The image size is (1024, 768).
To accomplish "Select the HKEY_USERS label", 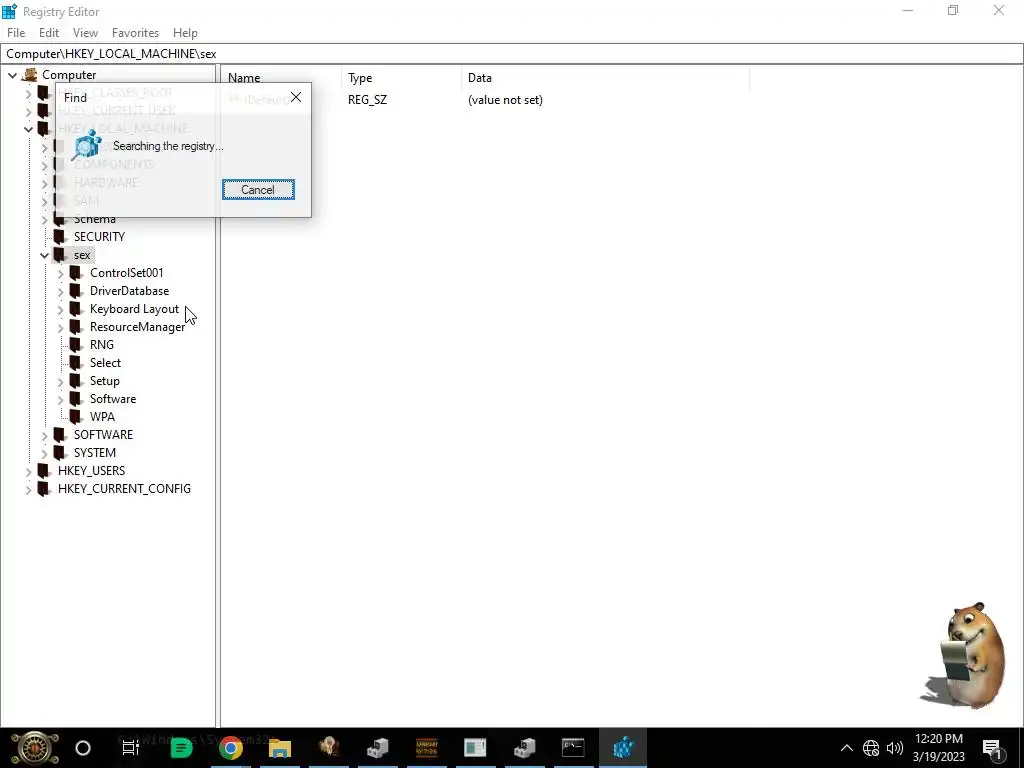I will pyautogui.click(x=91, y=470).
